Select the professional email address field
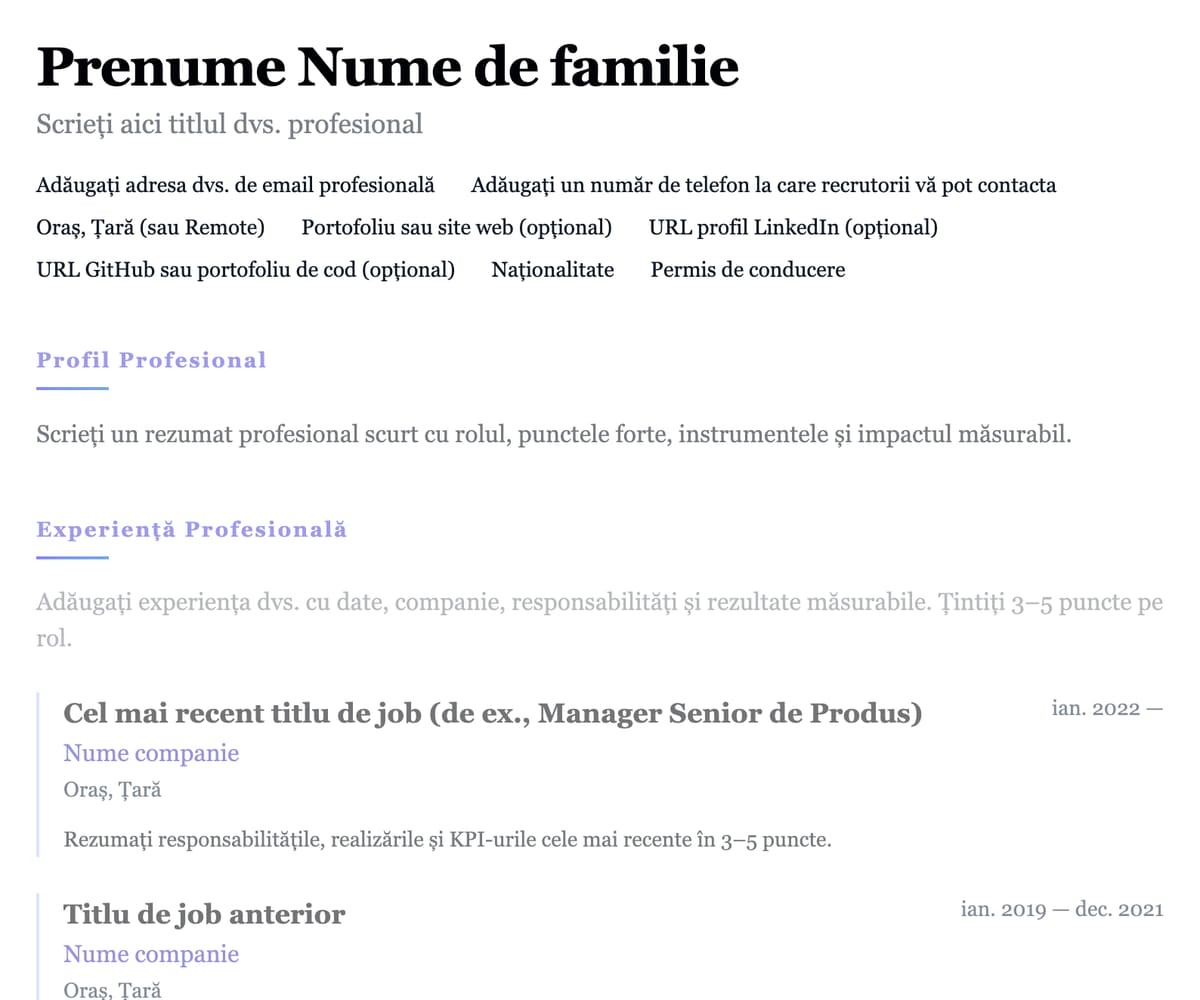This screenshot has width=1200, height=1000. pos(235,185)
